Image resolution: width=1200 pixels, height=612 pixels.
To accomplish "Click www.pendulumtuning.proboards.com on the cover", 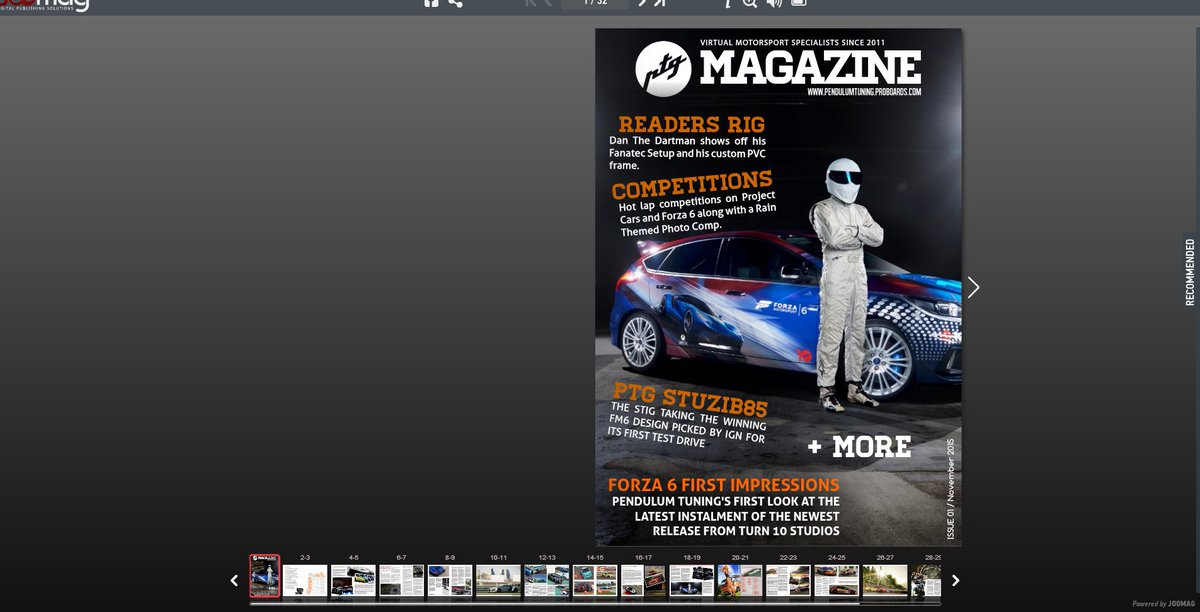I will (x=864, y=91).
